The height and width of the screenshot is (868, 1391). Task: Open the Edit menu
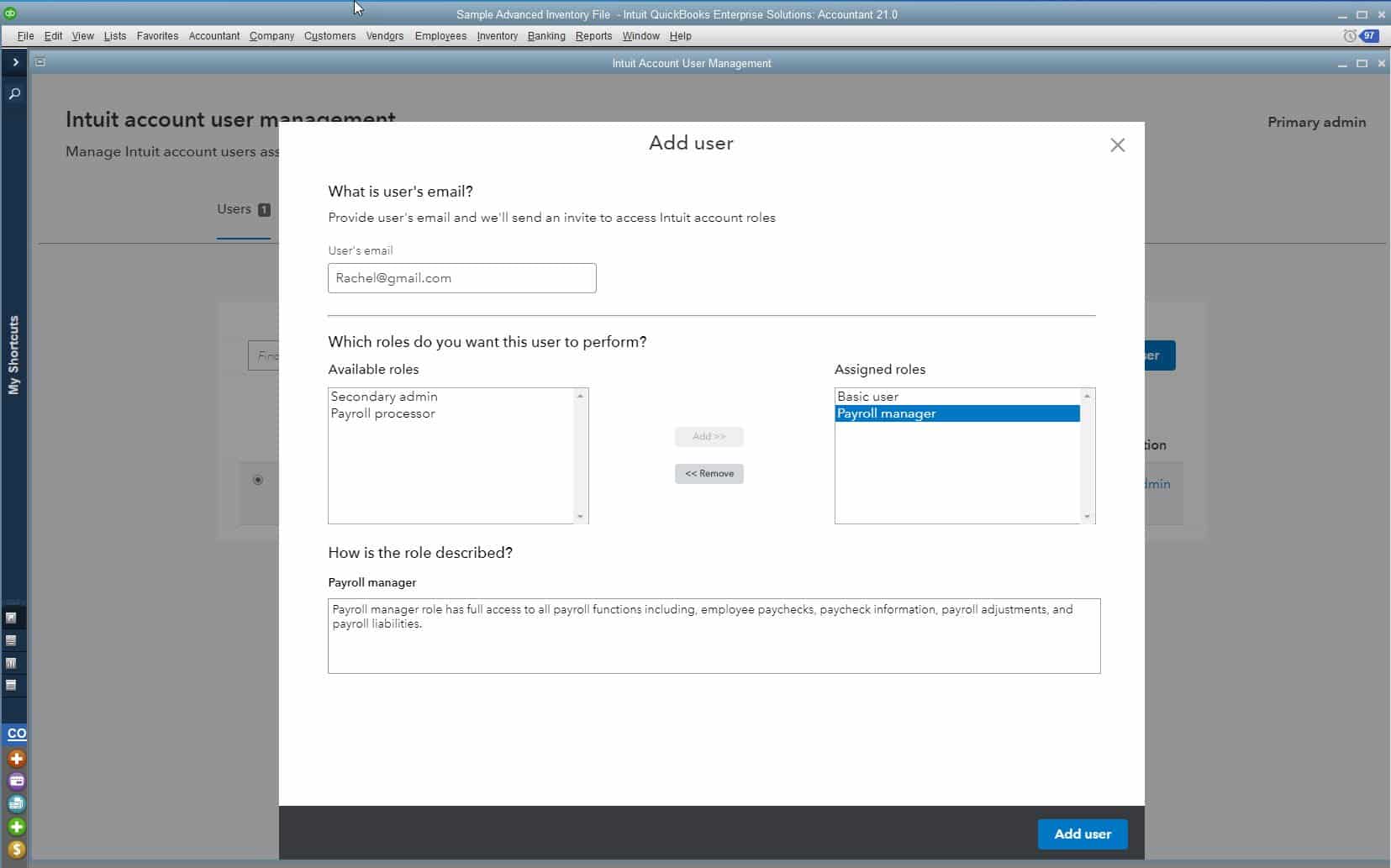(x=53, y=36)
